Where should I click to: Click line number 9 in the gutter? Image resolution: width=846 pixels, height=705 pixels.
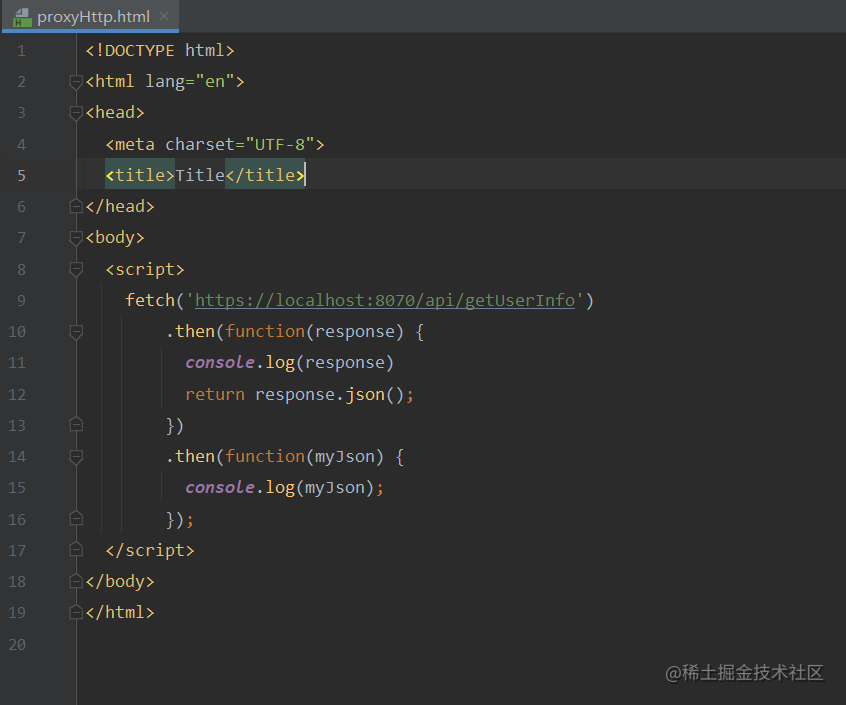coord(21,300)
